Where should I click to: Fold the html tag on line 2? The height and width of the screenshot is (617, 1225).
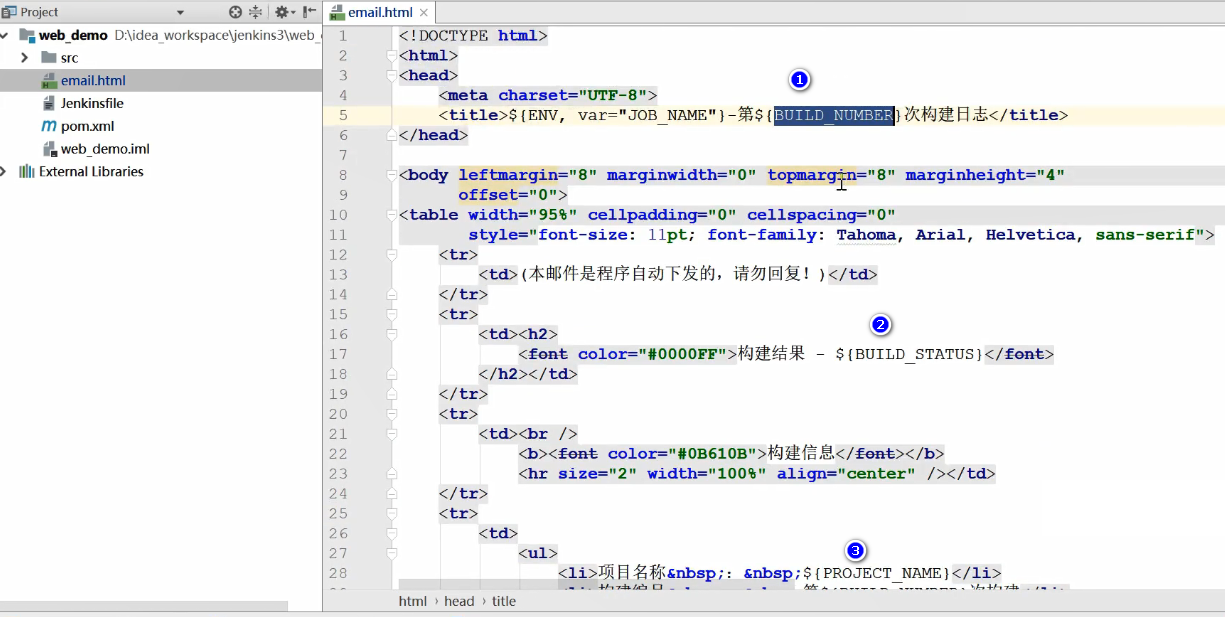pyautogui.click(x=392, y=56)
